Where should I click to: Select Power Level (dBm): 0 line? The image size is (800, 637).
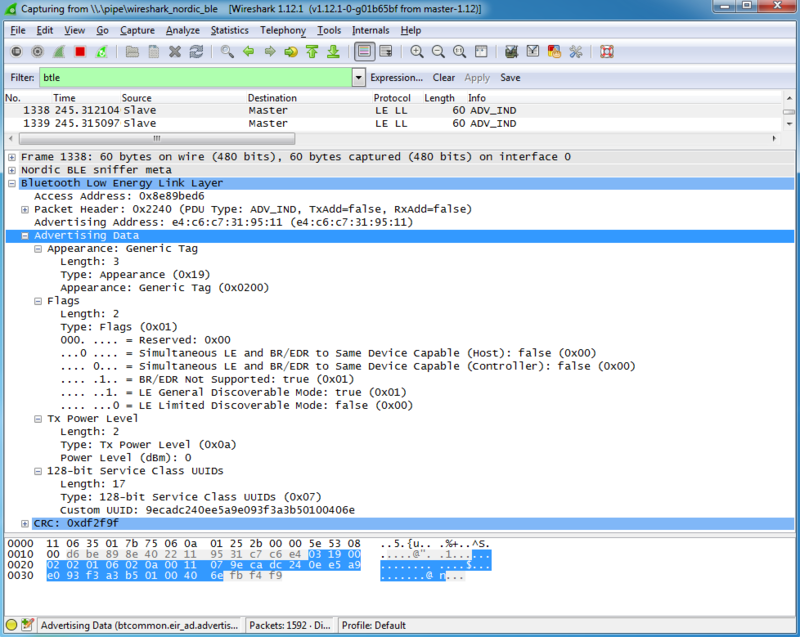point(126,458)
